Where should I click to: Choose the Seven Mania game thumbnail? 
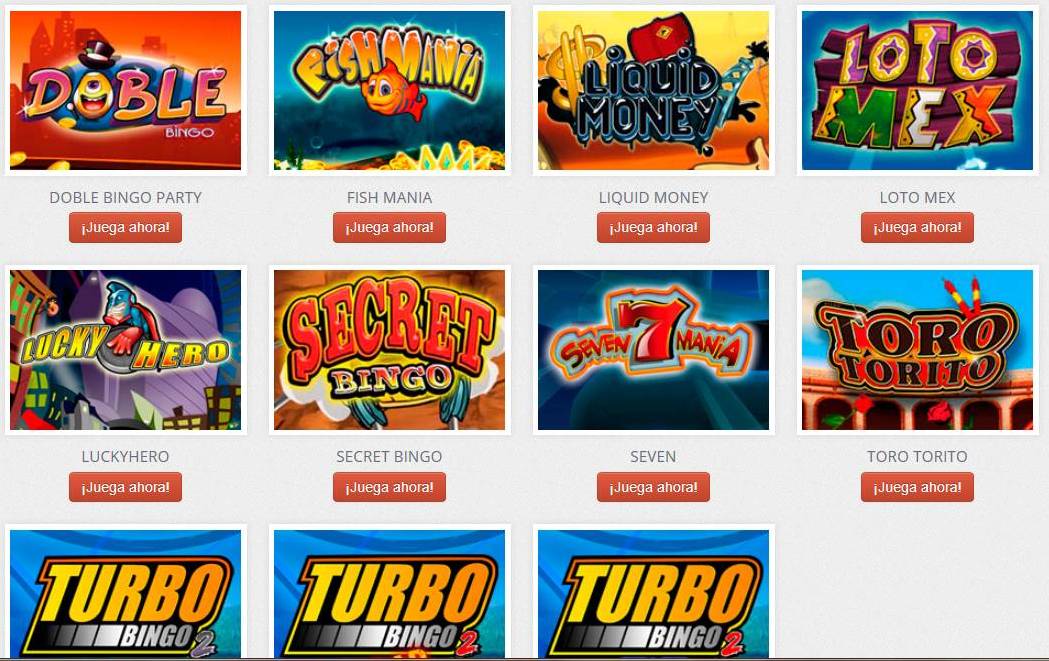tap(653, 350)
